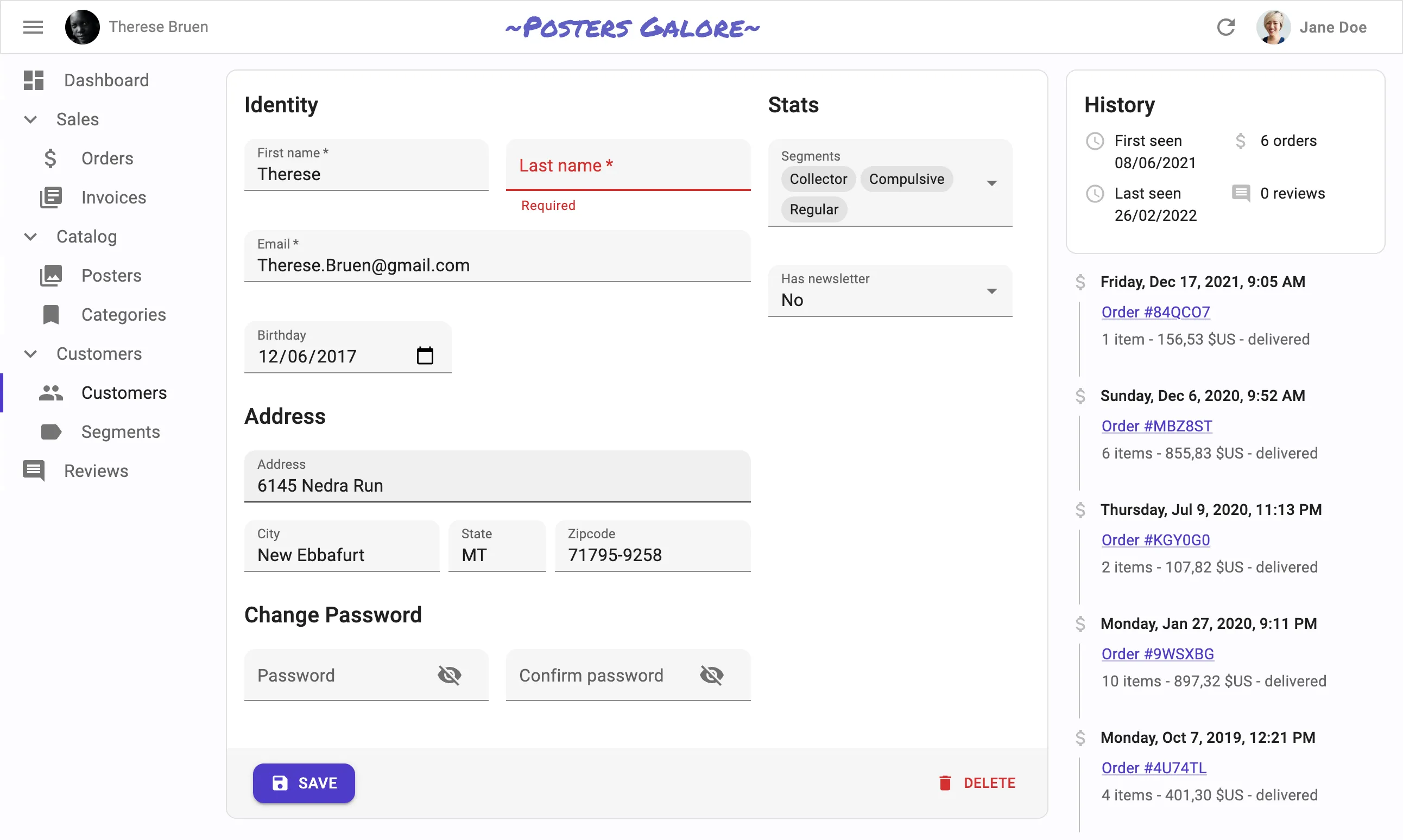Select the Orders dollar icon in sidebar
Screen dimensions: 1403x840
pos(50,158)
